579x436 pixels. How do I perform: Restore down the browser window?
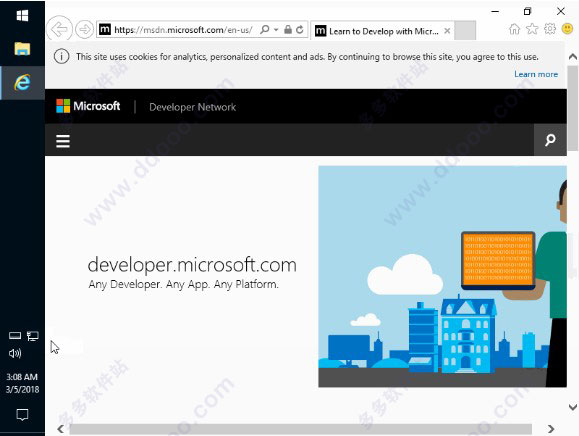[527, 11]
